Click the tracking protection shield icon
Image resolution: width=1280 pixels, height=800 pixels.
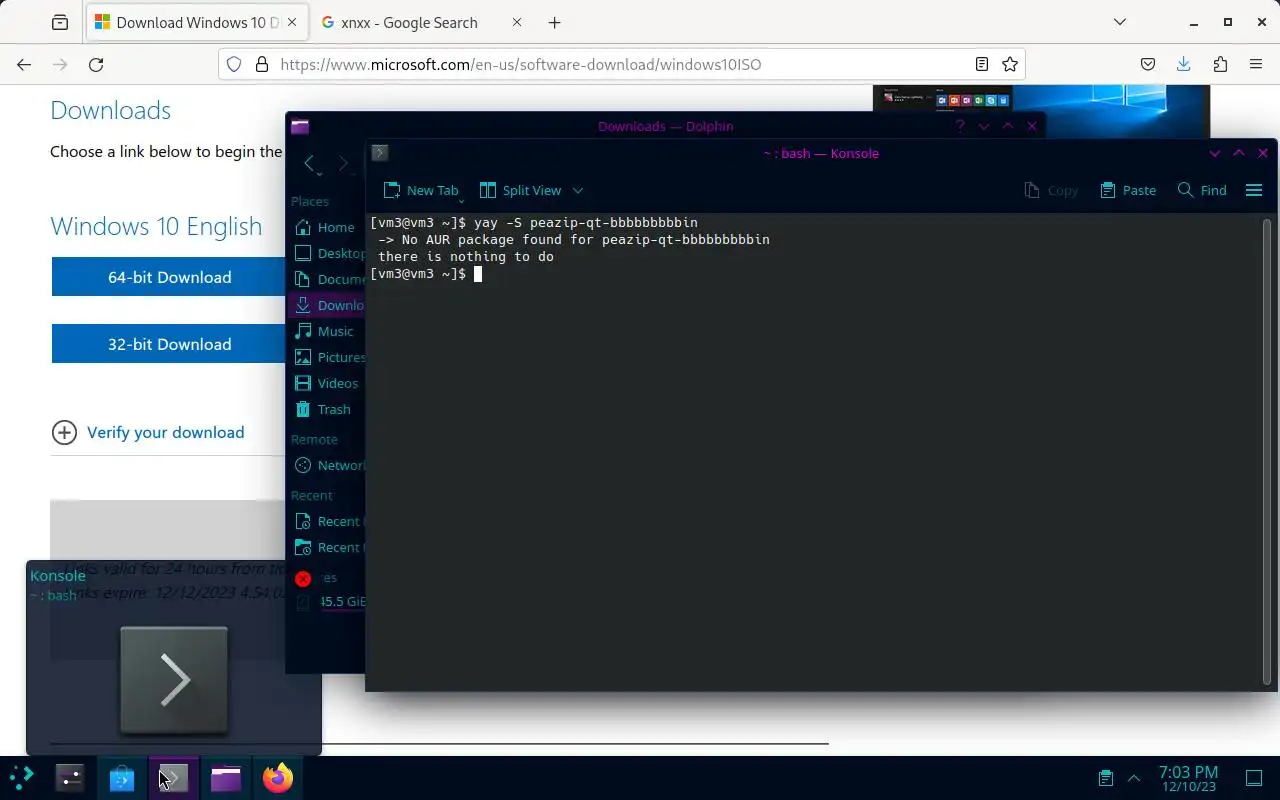coord(234,64)
